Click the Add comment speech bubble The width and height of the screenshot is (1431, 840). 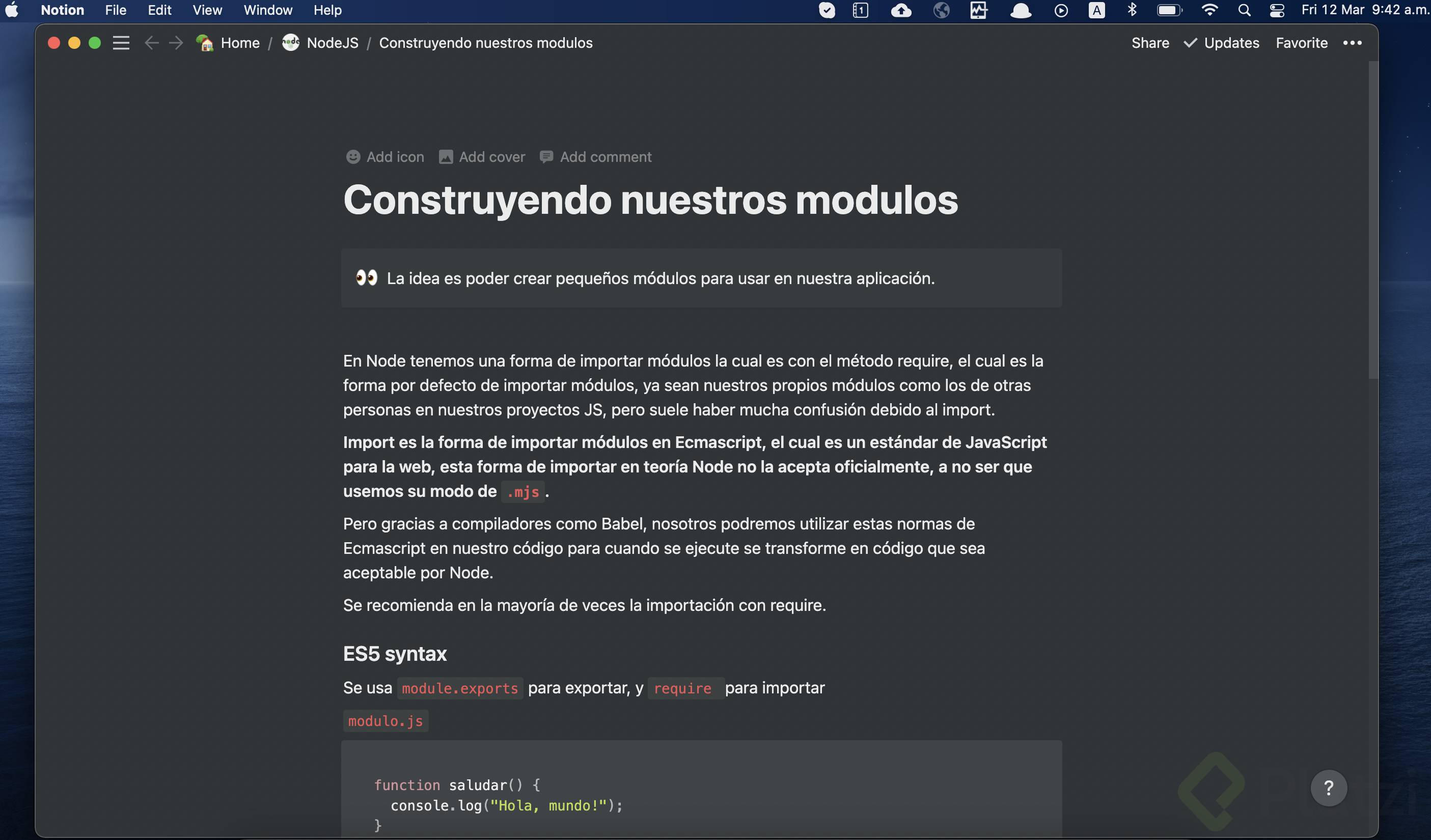point(546,157)
